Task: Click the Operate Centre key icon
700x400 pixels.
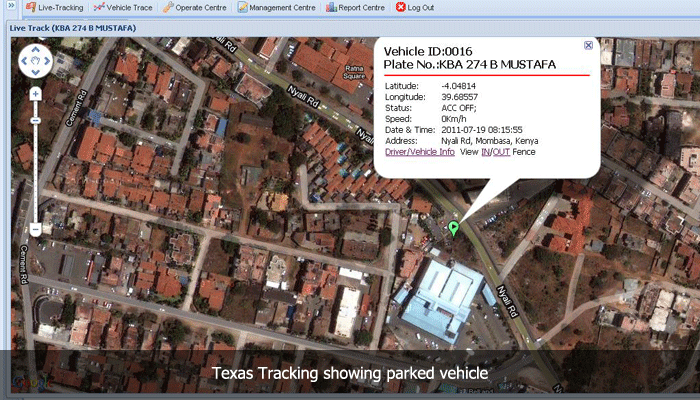Action: pyautogui.click(x=168, y=7)
